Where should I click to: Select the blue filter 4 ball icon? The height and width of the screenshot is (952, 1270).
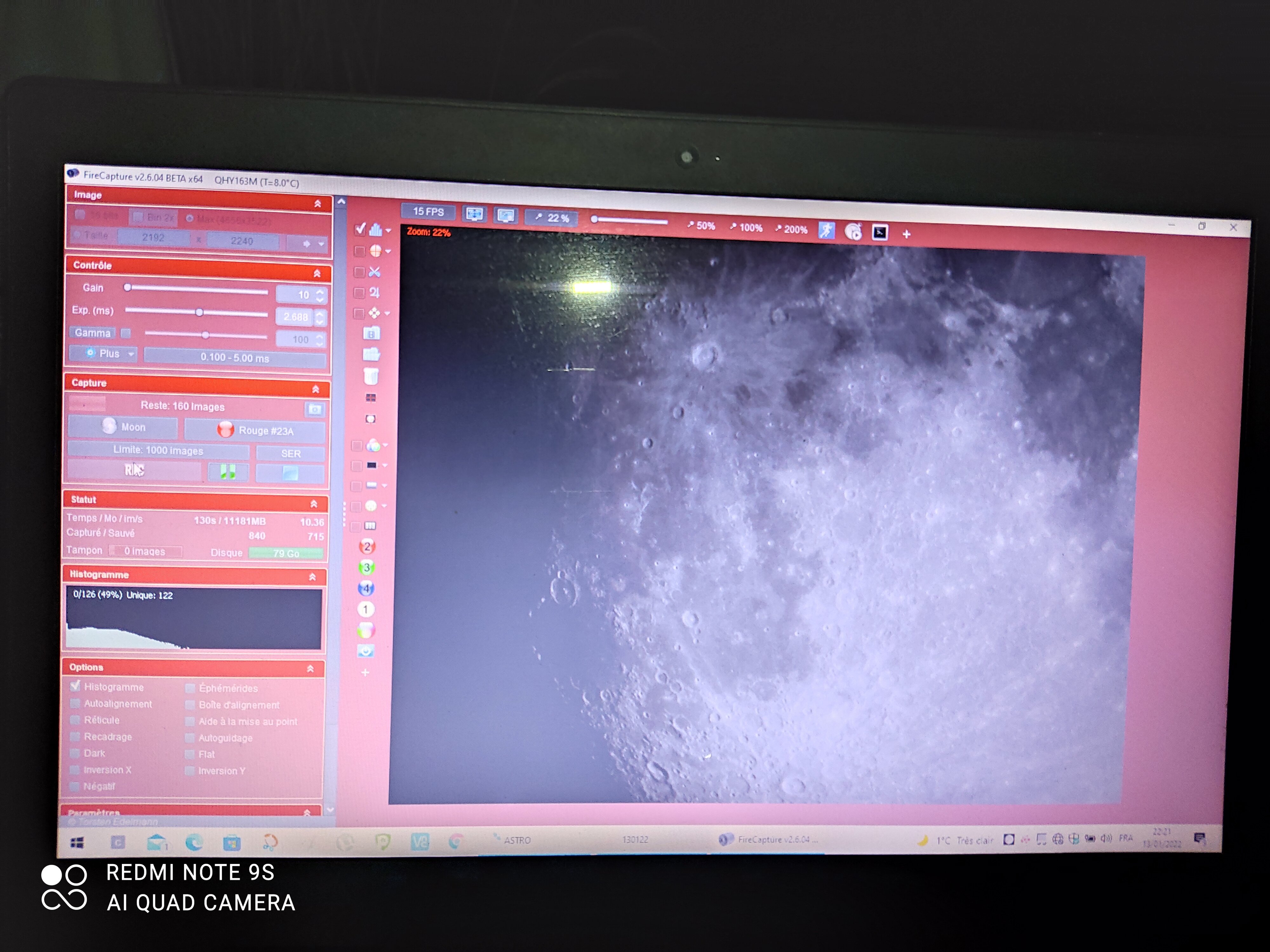[x=366, y=588]
